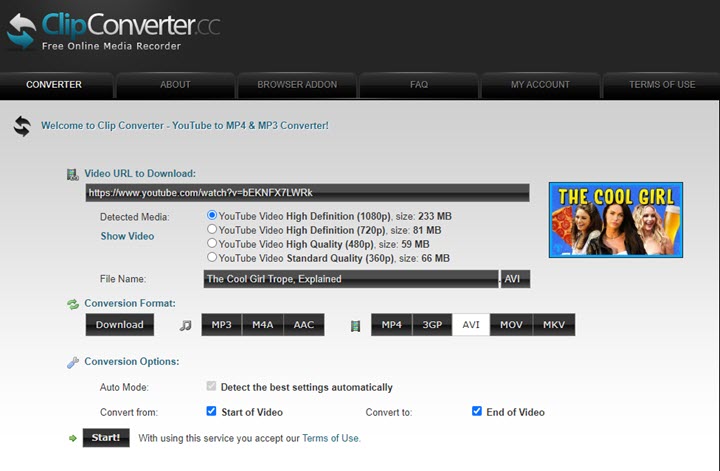Choose MKV conversion format
The image size is (720, 471).
(554, 325)
